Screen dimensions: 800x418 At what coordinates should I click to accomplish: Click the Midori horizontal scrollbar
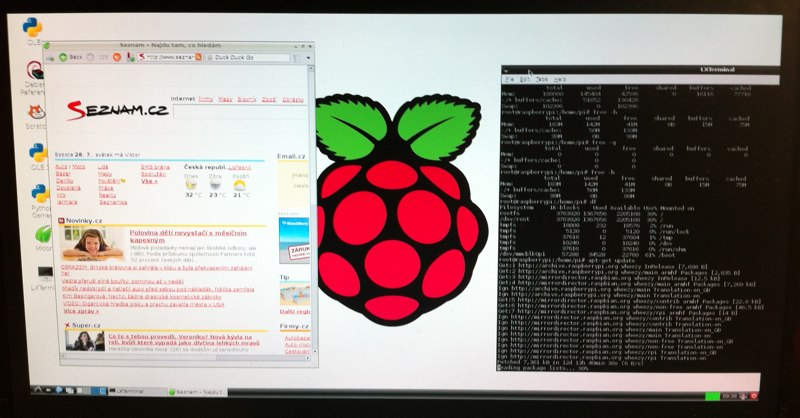pos(184,359)
